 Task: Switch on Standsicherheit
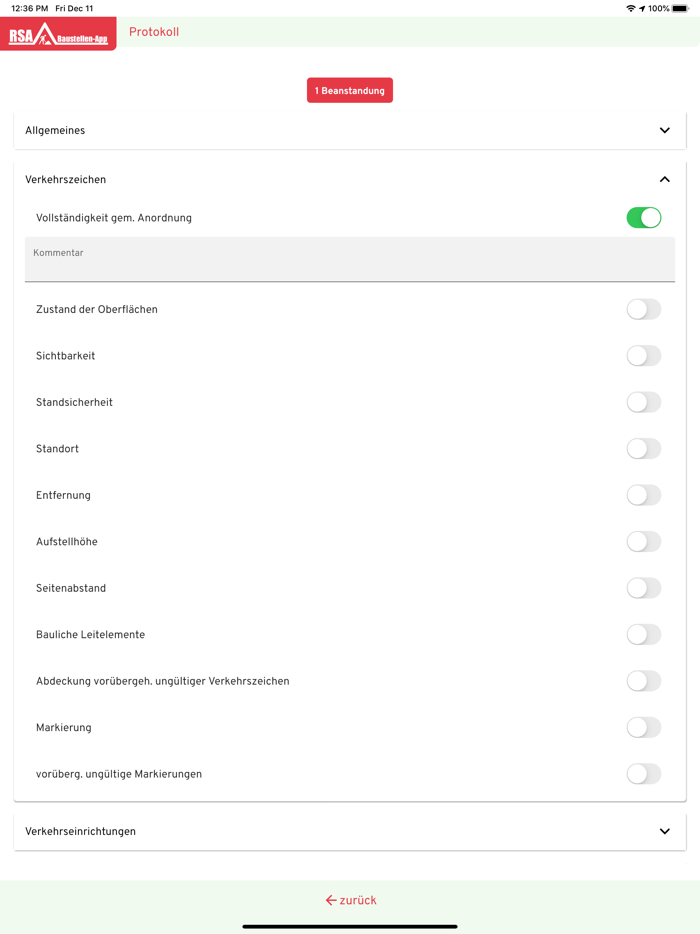pyautogui.click(x=644, y=402)
